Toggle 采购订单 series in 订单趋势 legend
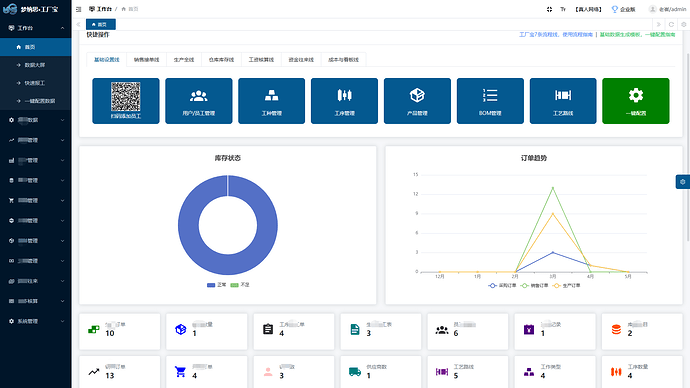The image size is (690, 388). point(502,286)
